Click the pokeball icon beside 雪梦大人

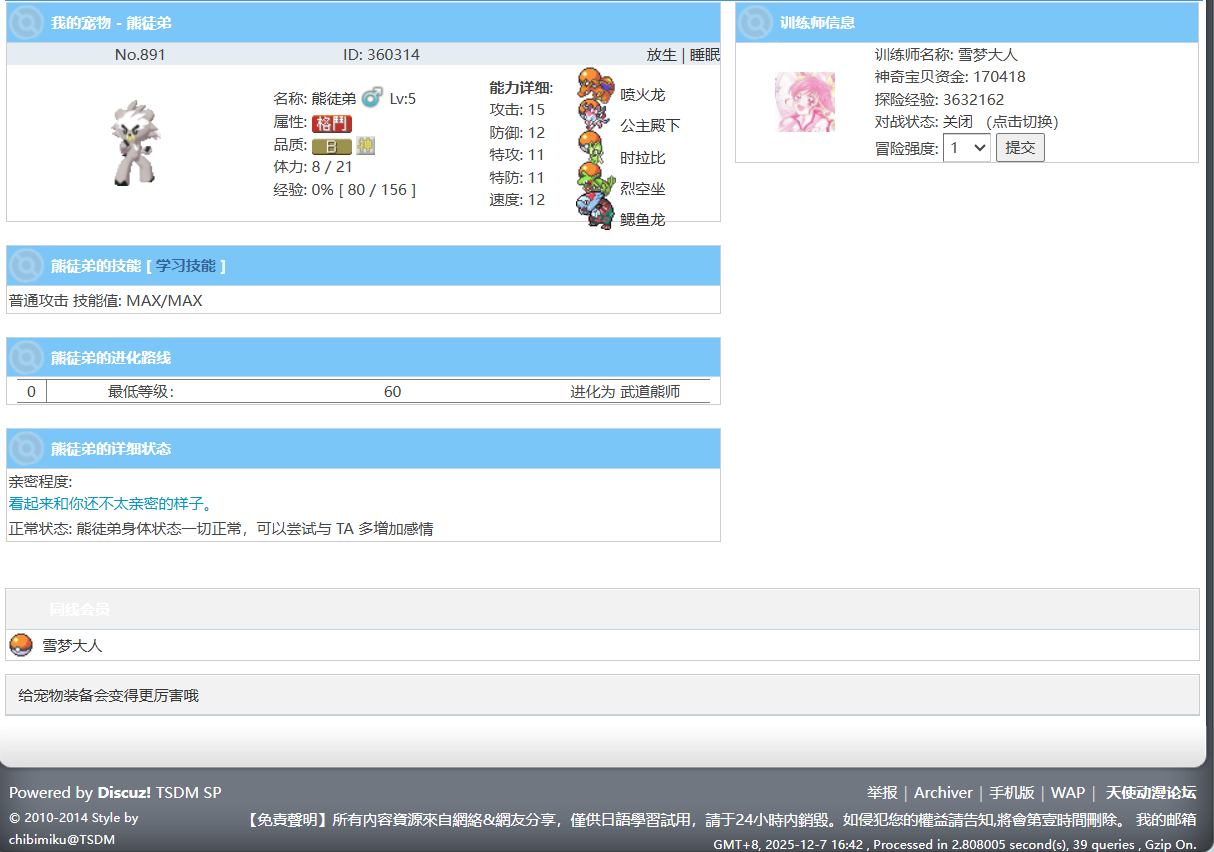(x=21, y=645)
